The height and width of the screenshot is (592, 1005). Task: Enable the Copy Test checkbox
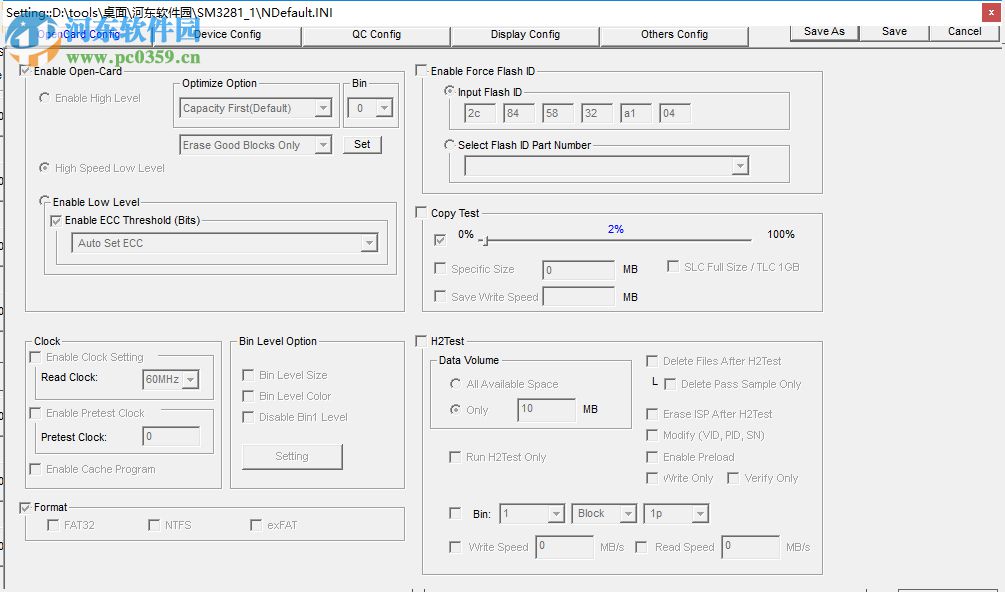pyautogui.click(x=422, y=213)
